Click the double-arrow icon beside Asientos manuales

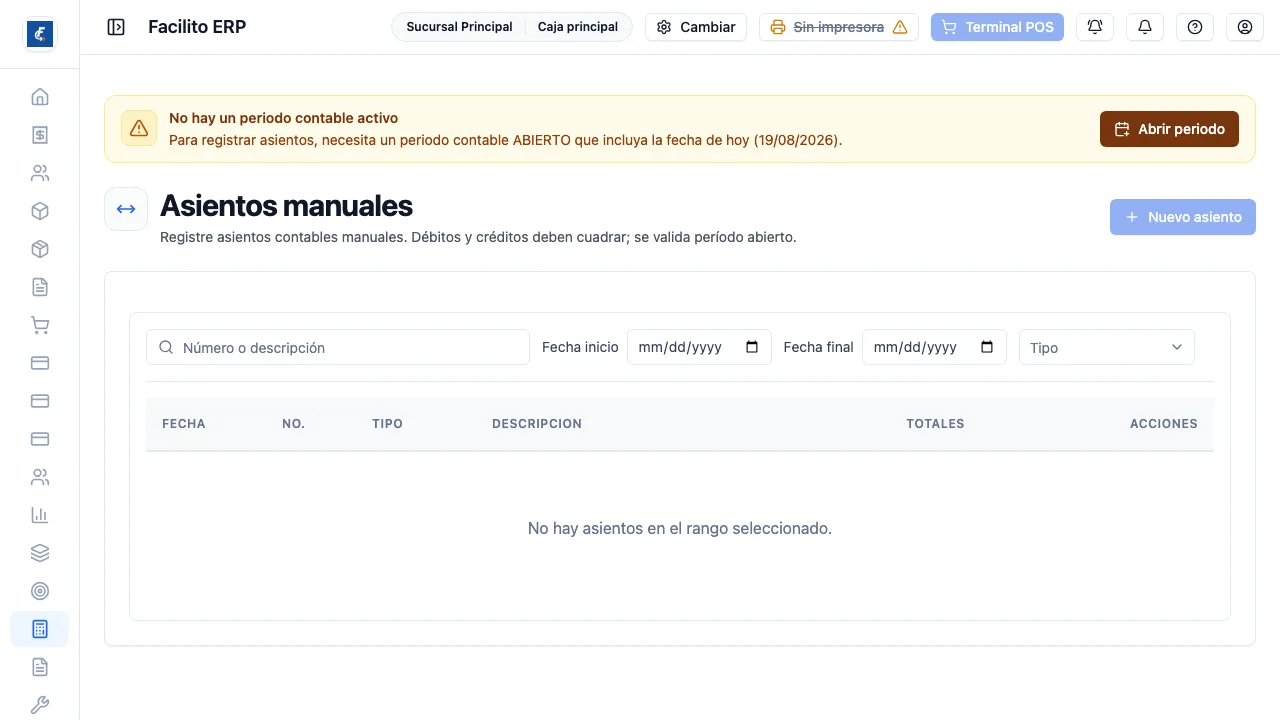(x=126, y=209)
